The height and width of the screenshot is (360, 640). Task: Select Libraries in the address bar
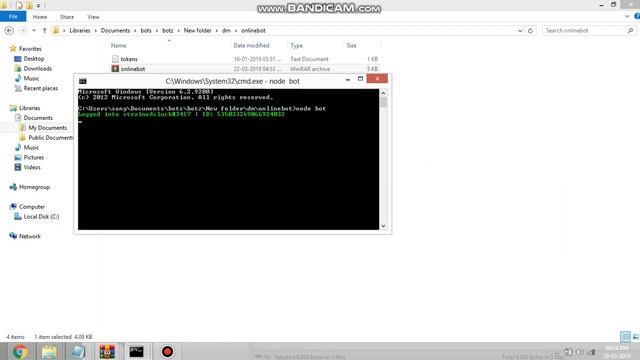pyautogui.click(x=80, y=31)
